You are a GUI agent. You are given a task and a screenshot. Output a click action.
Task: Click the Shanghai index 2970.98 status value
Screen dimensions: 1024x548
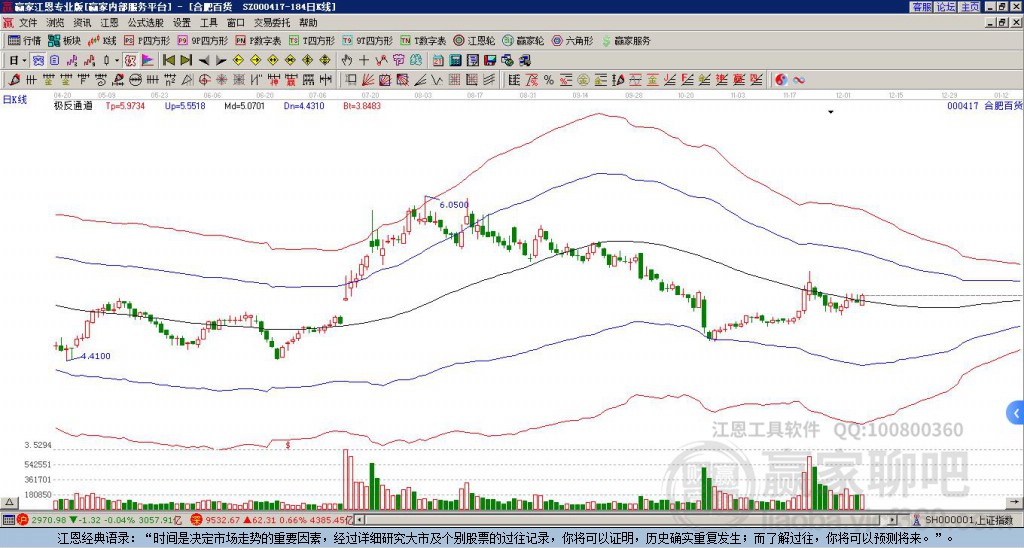(50, 520)
